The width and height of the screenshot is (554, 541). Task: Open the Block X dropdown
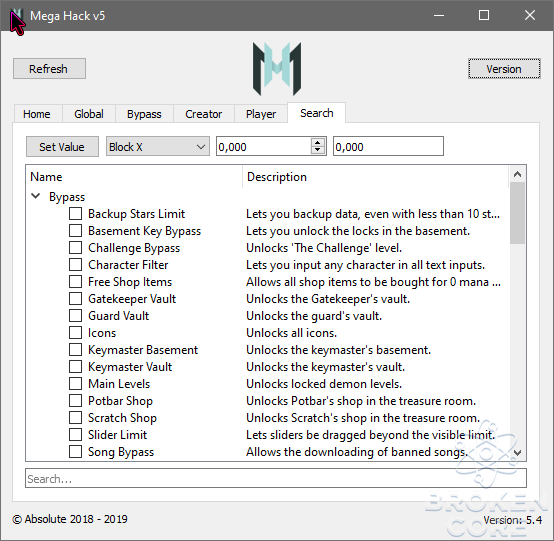click(158, 146)
